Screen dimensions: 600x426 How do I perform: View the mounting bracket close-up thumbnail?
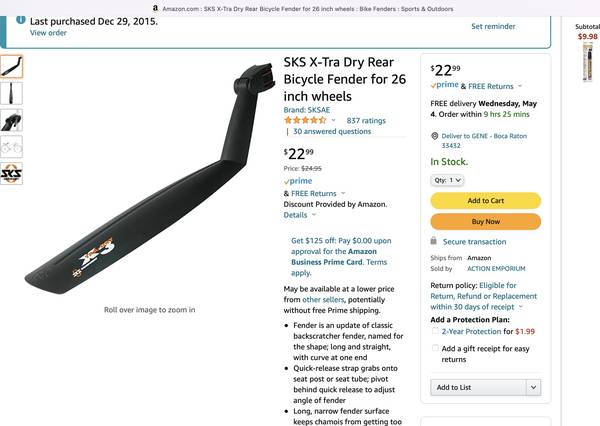click(x=11, y=121)
